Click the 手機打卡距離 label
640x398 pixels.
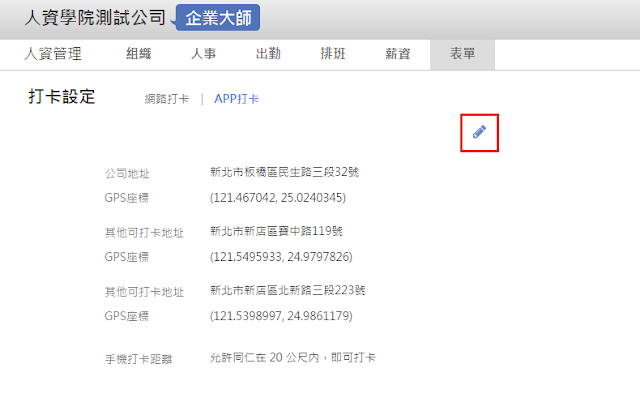(138, 359)
